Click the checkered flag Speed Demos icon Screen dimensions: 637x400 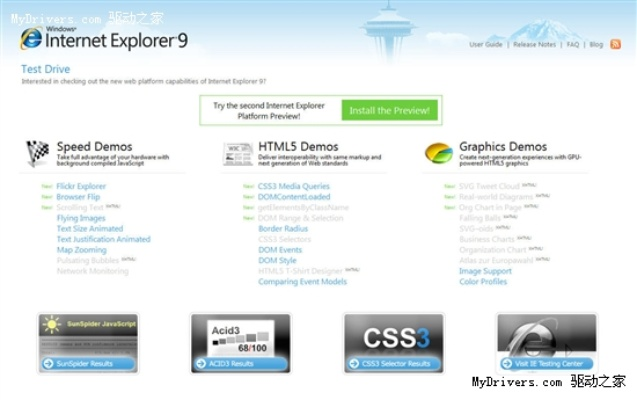coord(37,153)
